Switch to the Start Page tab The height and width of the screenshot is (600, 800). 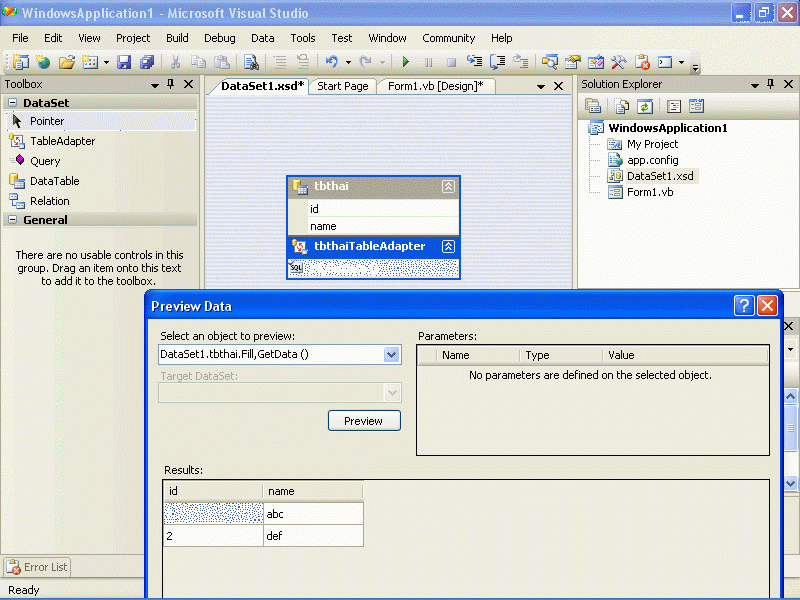coord(342,86)
